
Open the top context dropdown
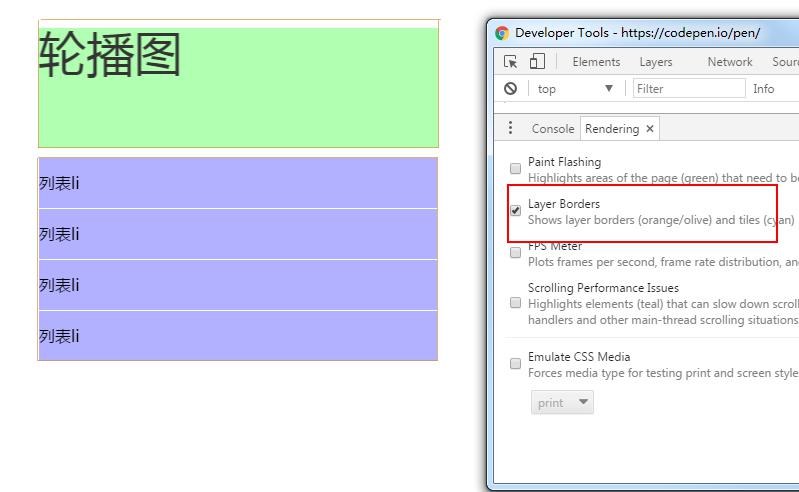coord(574,89)
